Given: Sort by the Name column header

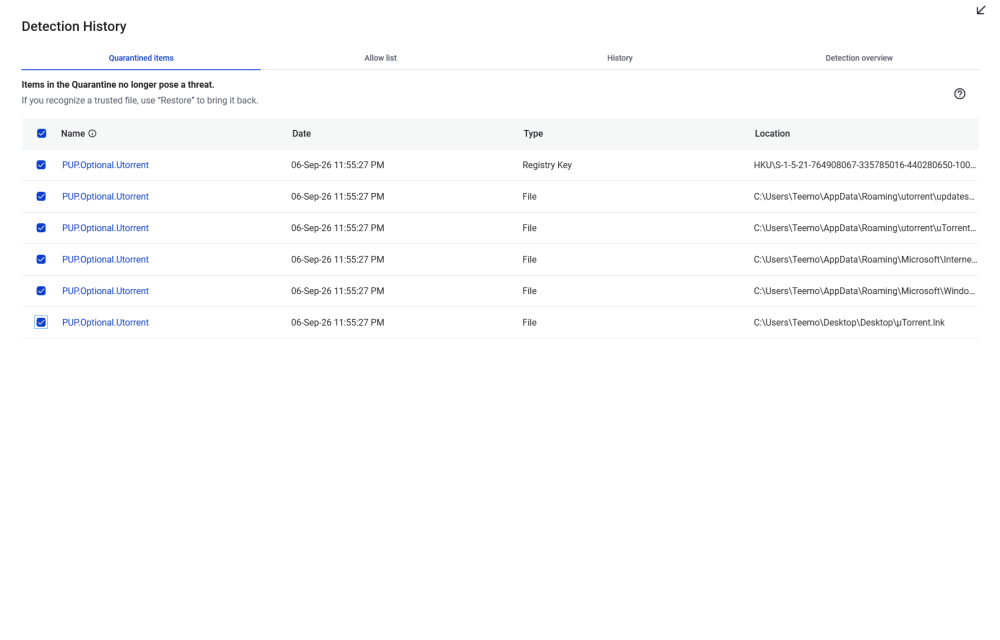Looking at the screenshot, I should (73, 133).
